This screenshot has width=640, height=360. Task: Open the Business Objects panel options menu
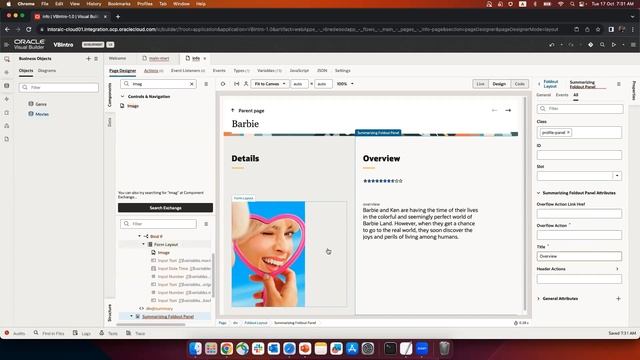click(96, 59)
